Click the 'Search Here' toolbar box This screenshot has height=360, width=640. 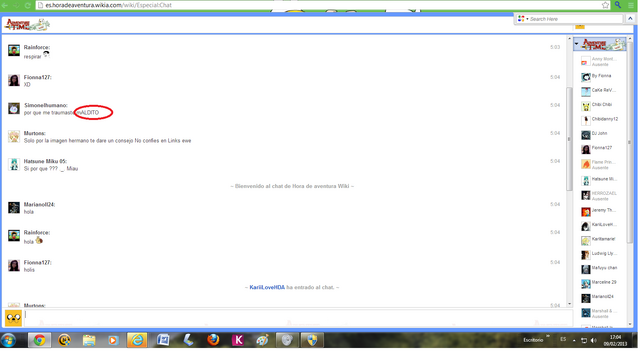[x=575, y=19]
